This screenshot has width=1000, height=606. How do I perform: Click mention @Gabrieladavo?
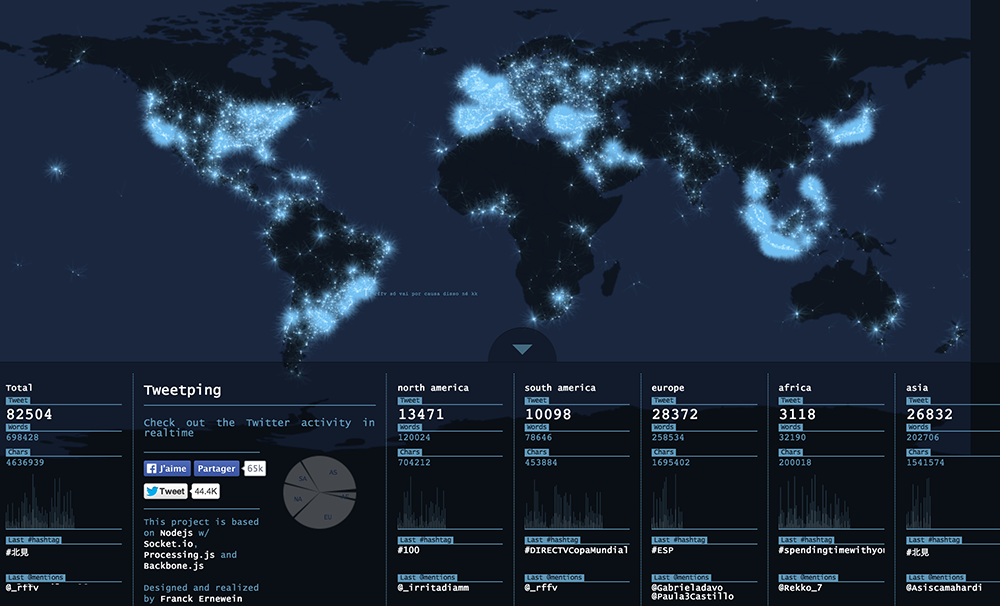[x=687, y=588]
